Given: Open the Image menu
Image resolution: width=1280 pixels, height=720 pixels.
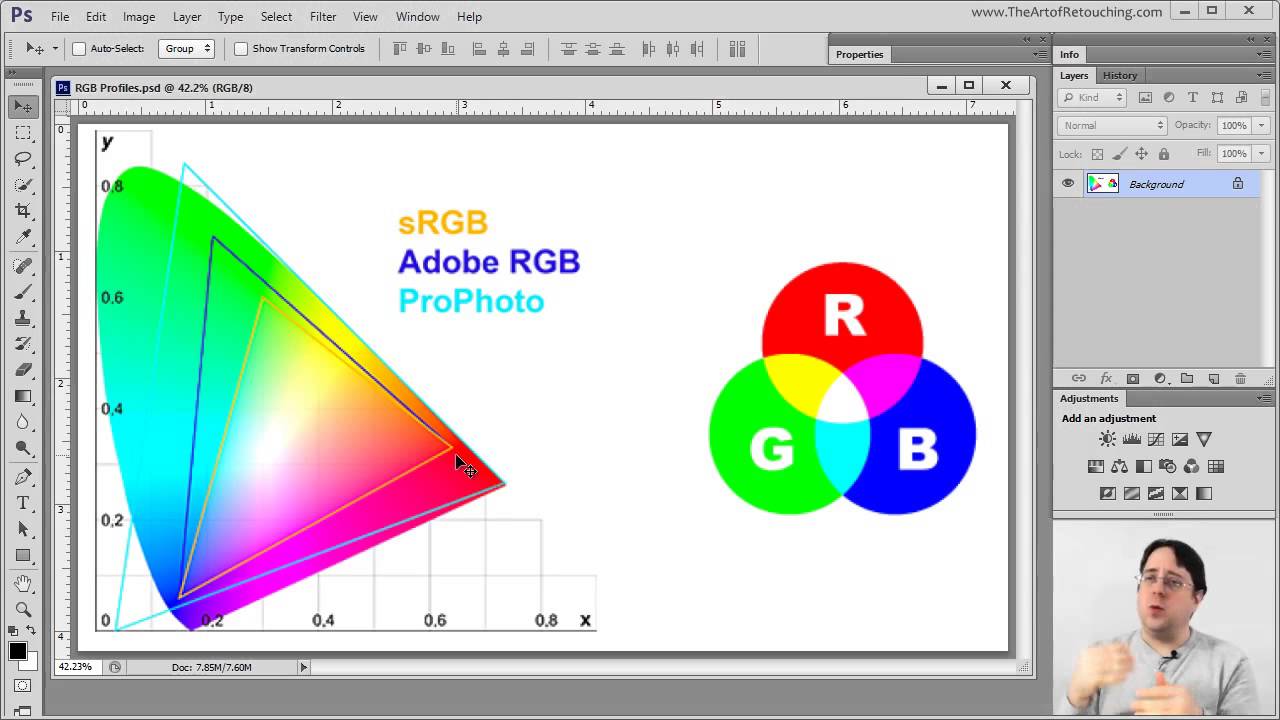Looking at the screenshot, I should [138, 16].
